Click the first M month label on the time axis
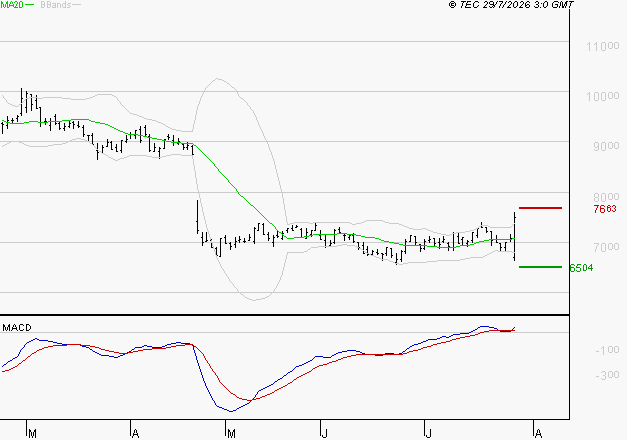627x440 pixels. click(x=33, y=434)
